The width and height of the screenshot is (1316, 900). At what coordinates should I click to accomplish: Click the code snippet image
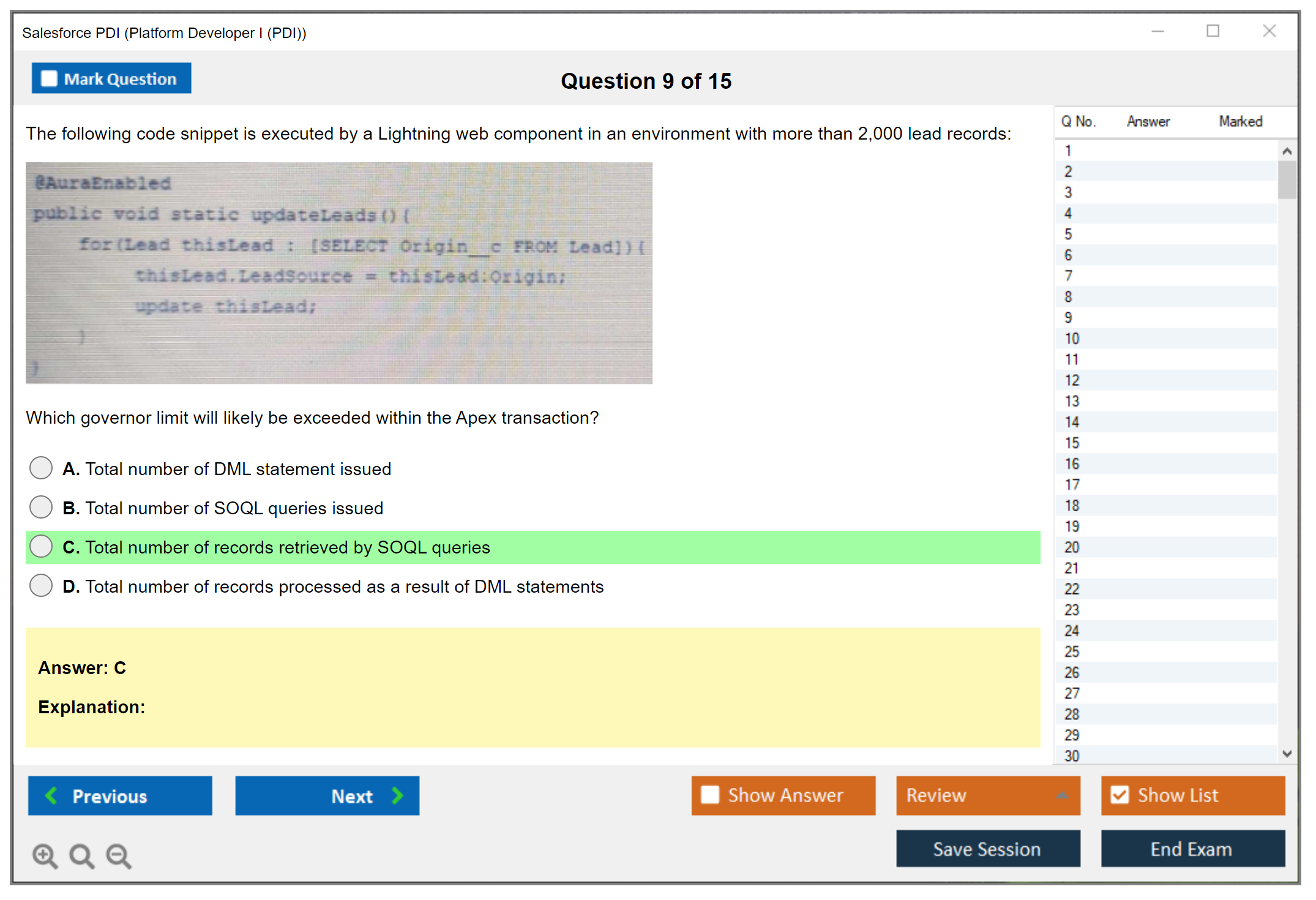[x=338, y=272]
